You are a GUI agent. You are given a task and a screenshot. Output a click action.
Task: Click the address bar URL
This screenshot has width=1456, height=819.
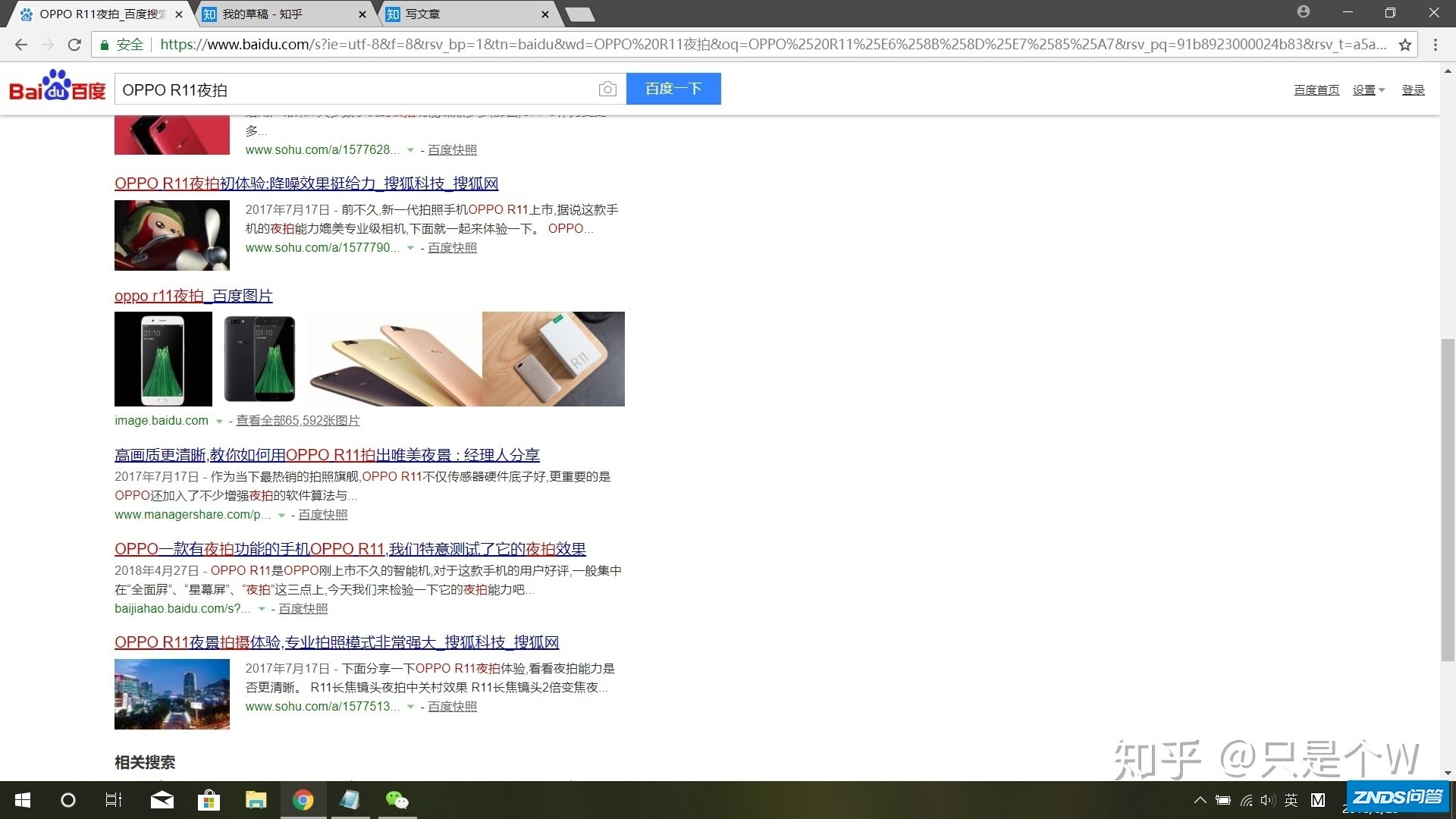pos(773,45)
